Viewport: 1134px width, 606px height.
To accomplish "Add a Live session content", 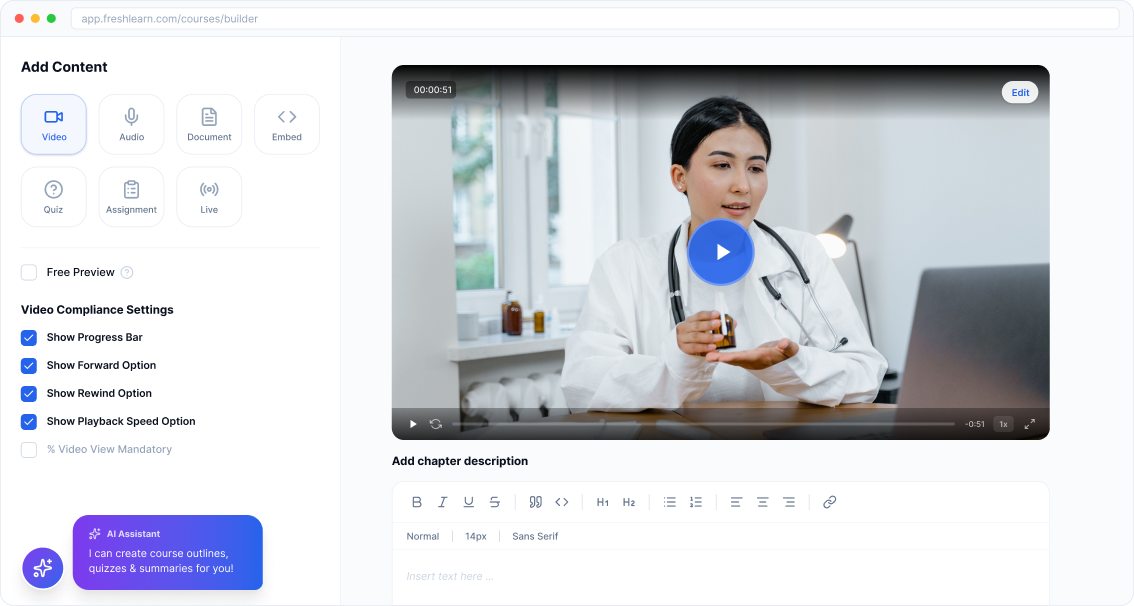I will tap(209, 197).
